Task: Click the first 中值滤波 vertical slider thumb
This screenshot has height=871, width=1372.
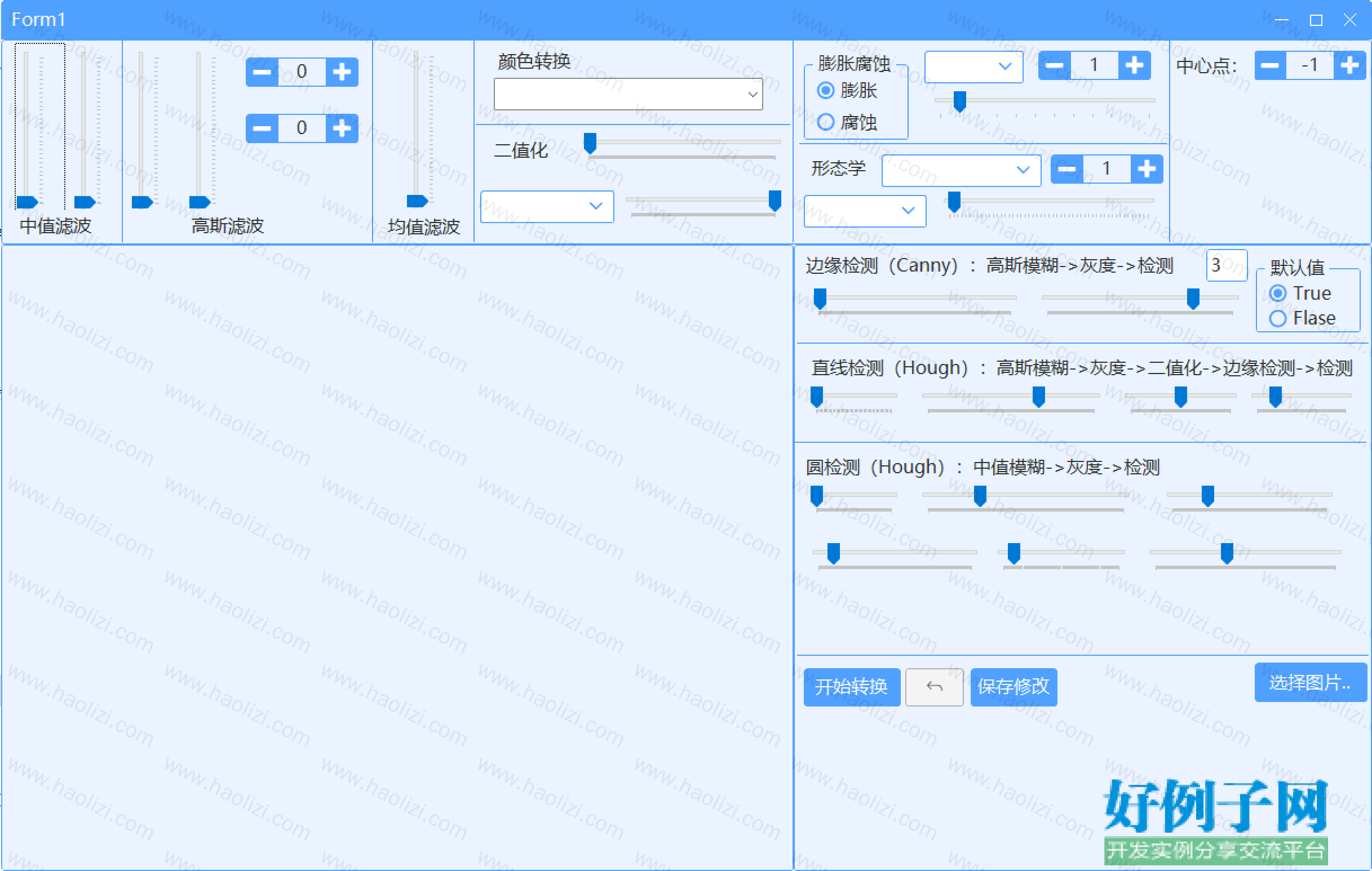Action: click(28, 202)
